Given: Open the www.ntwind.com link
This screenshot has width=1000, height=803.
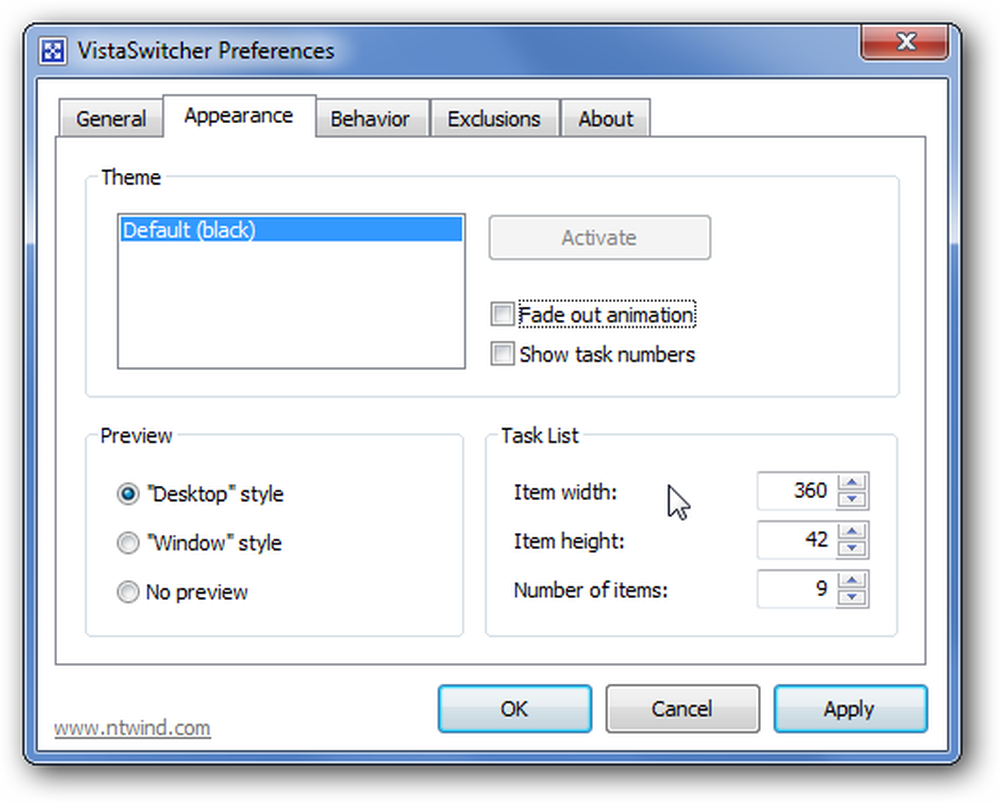Looking at the screenshot, I should pyautogui.click(x=132, y=728).
